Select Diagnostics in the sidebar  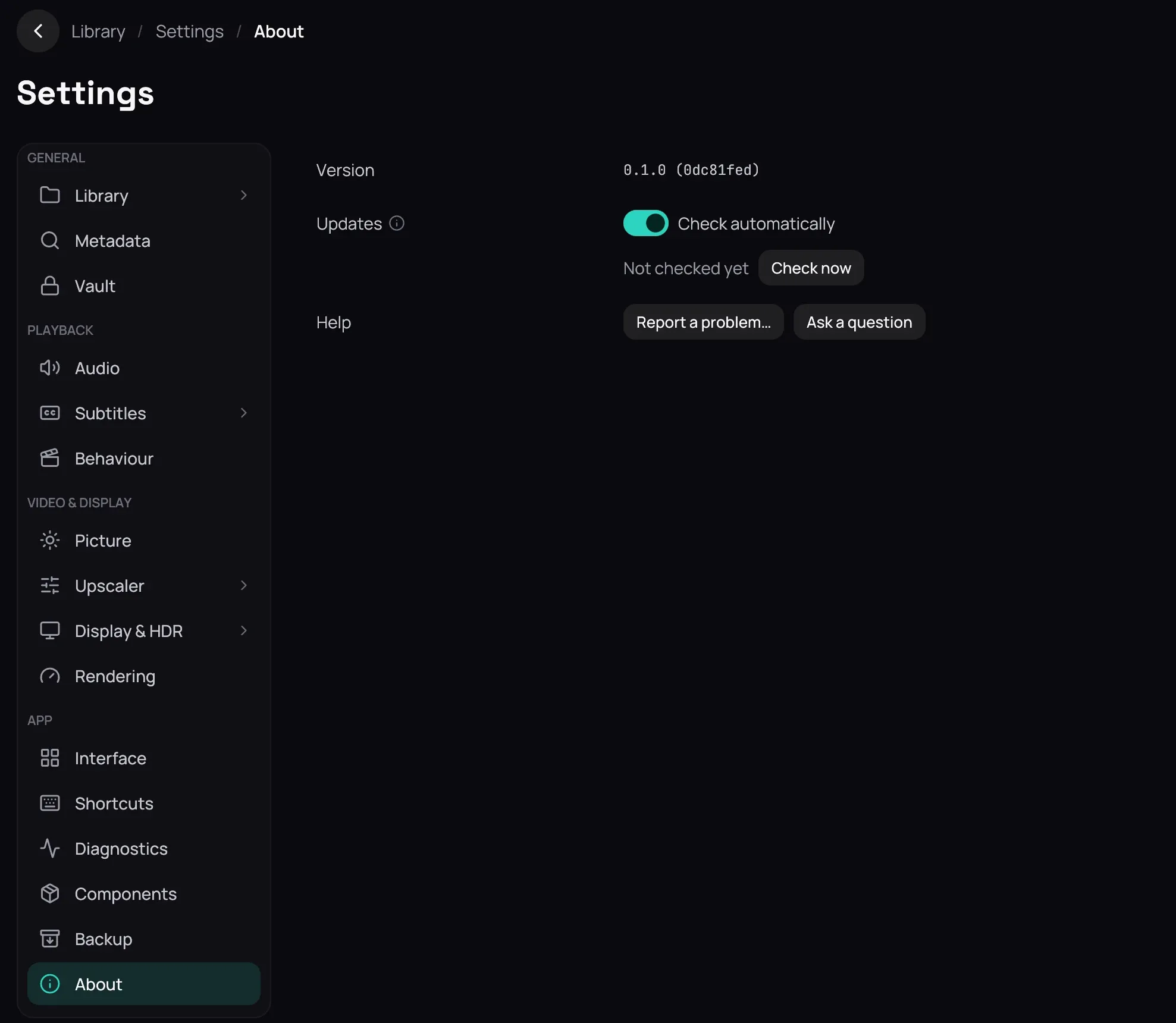pos(144,848)
